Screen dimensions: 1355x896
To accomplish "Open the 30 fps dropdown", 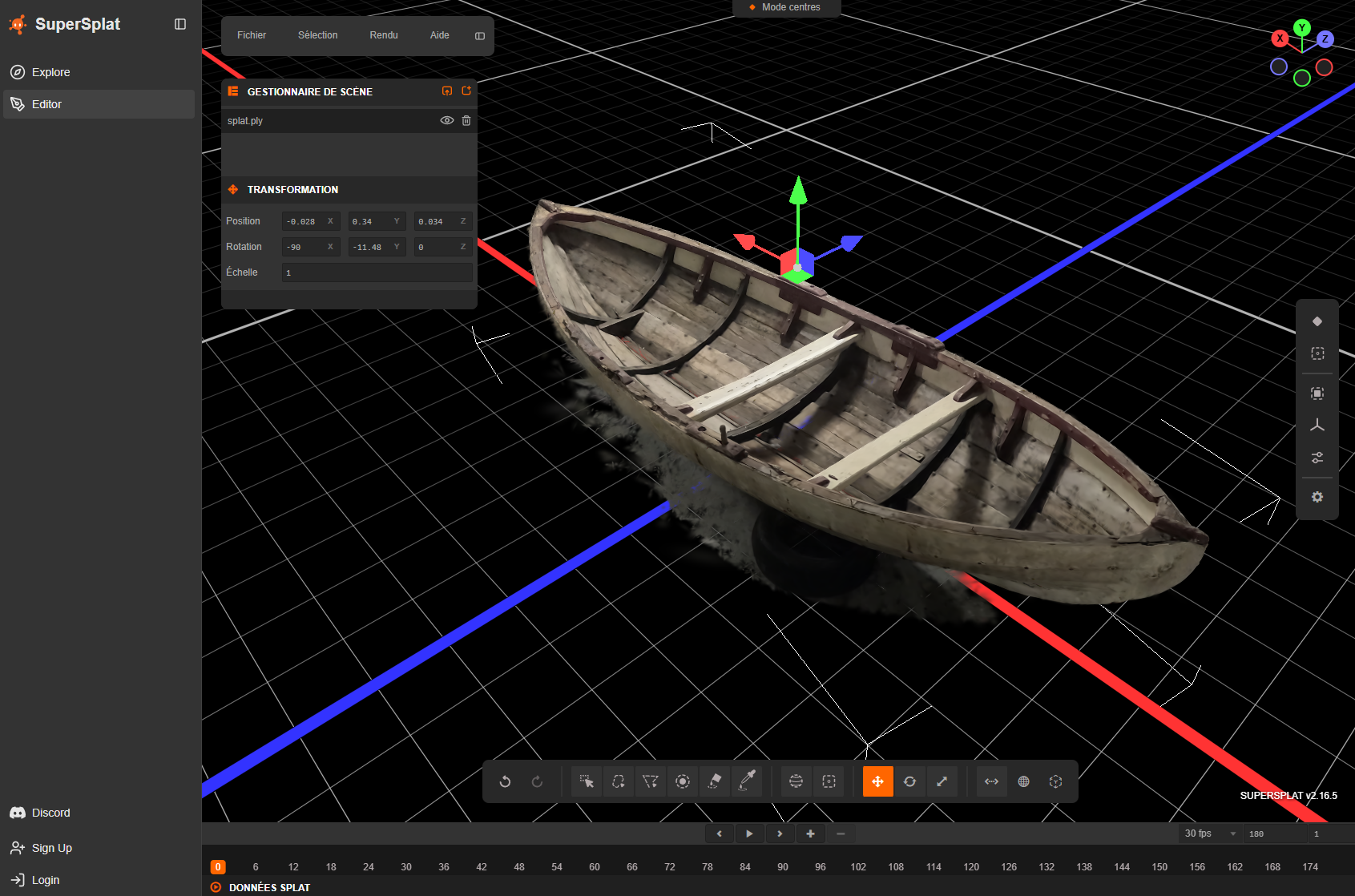I will tap(1210, 833).
